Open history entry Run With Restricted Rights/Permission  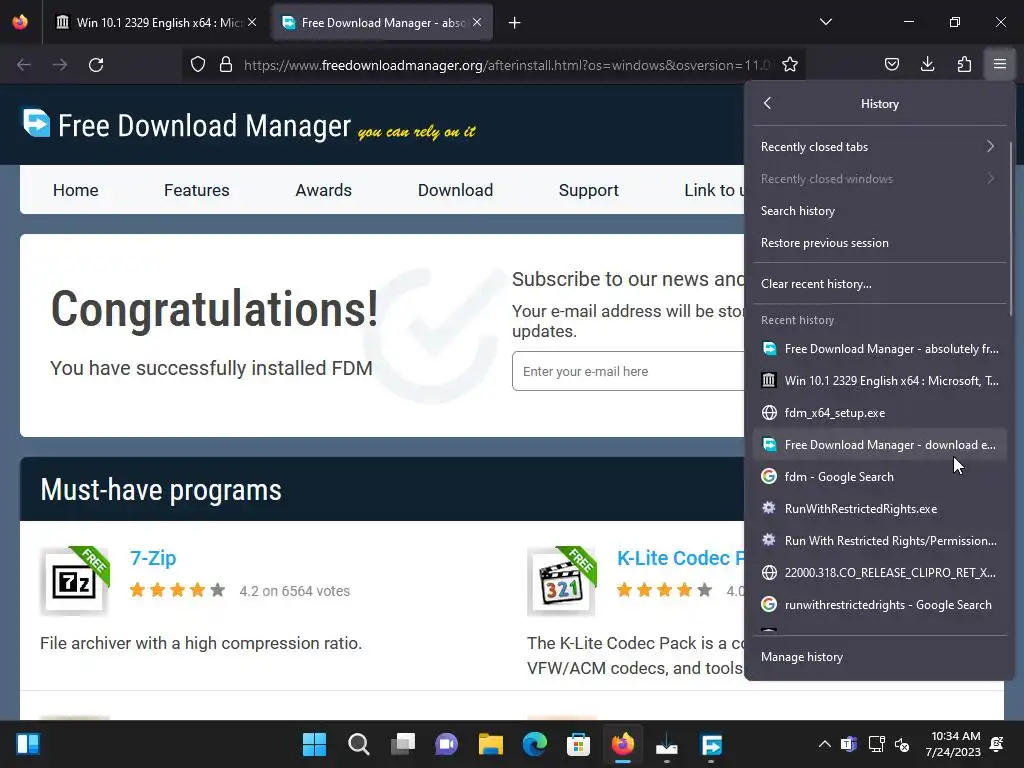(x=879, y=541)
